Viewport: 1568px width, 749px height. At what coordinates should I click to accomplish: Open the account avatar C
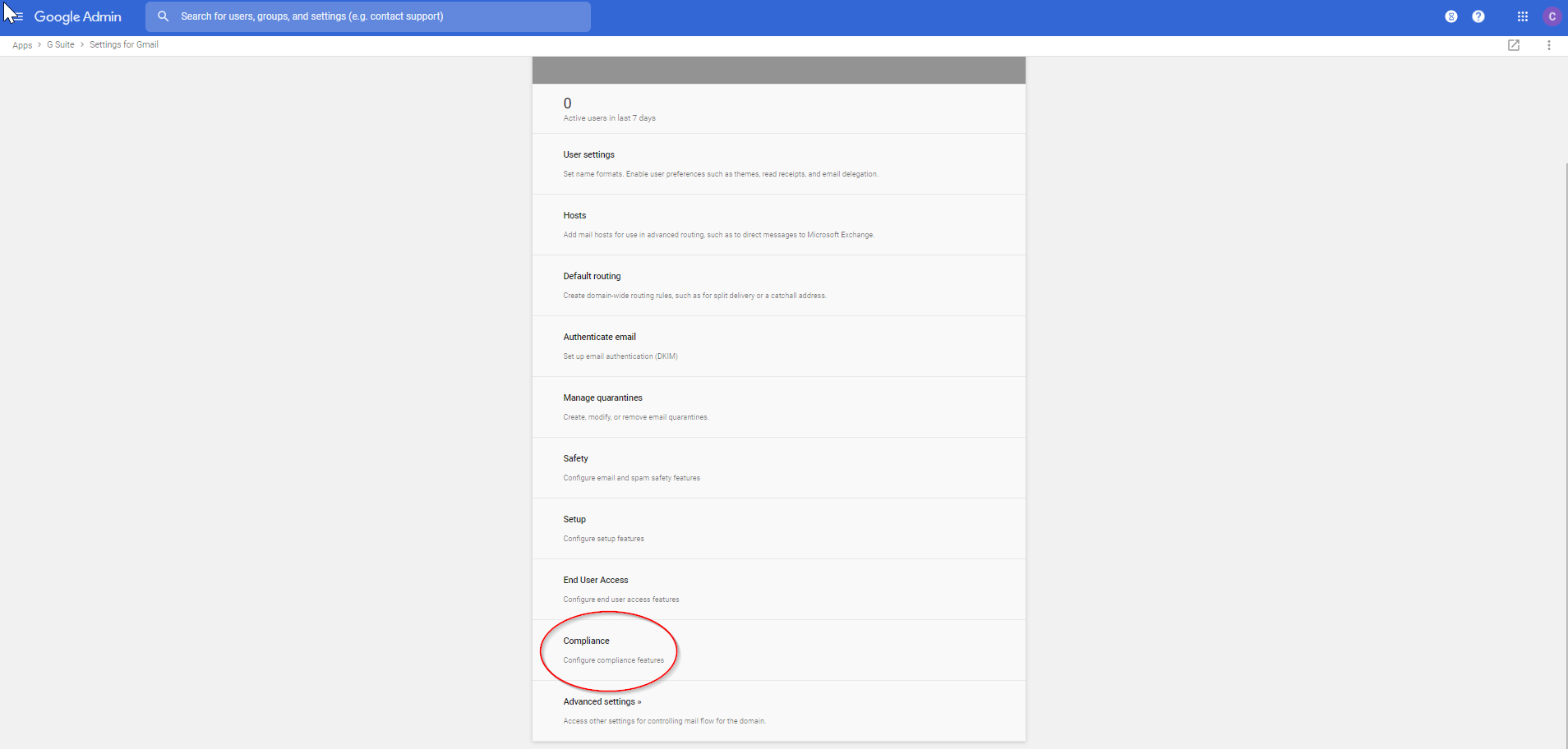point(1552,16)
